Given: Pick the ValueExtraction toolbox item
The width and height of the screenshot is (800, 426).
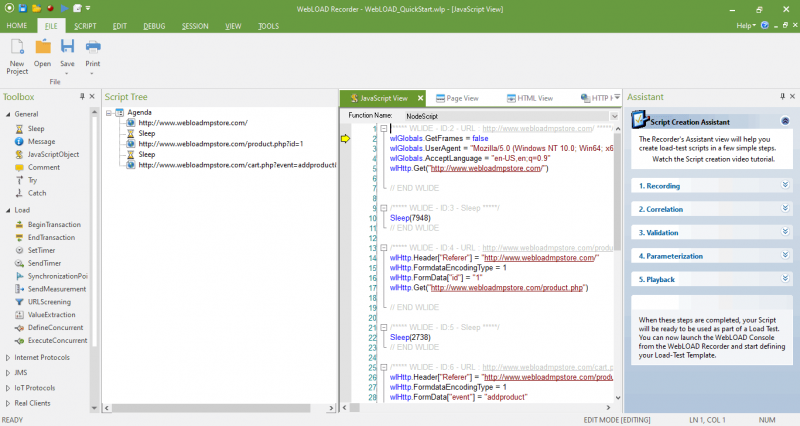Looking at the screenshot, I should coord(50,314).
